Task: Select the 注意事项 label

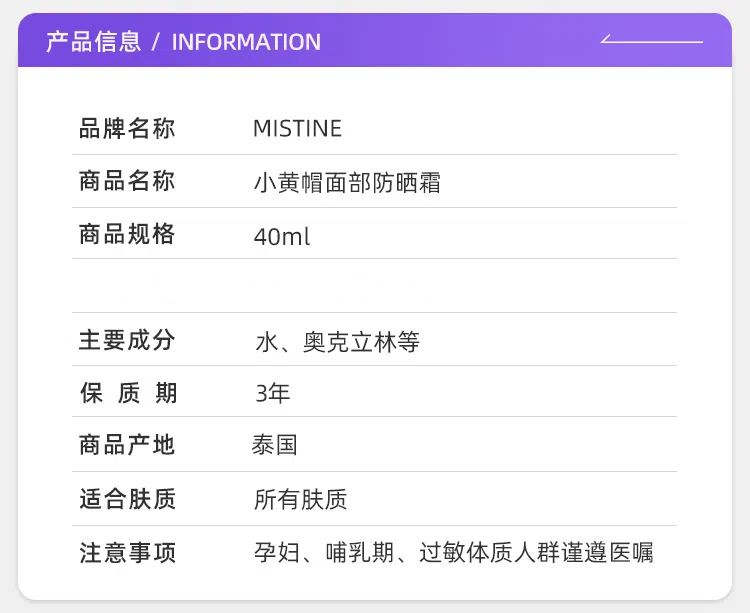Action: [x=127, y=553]
